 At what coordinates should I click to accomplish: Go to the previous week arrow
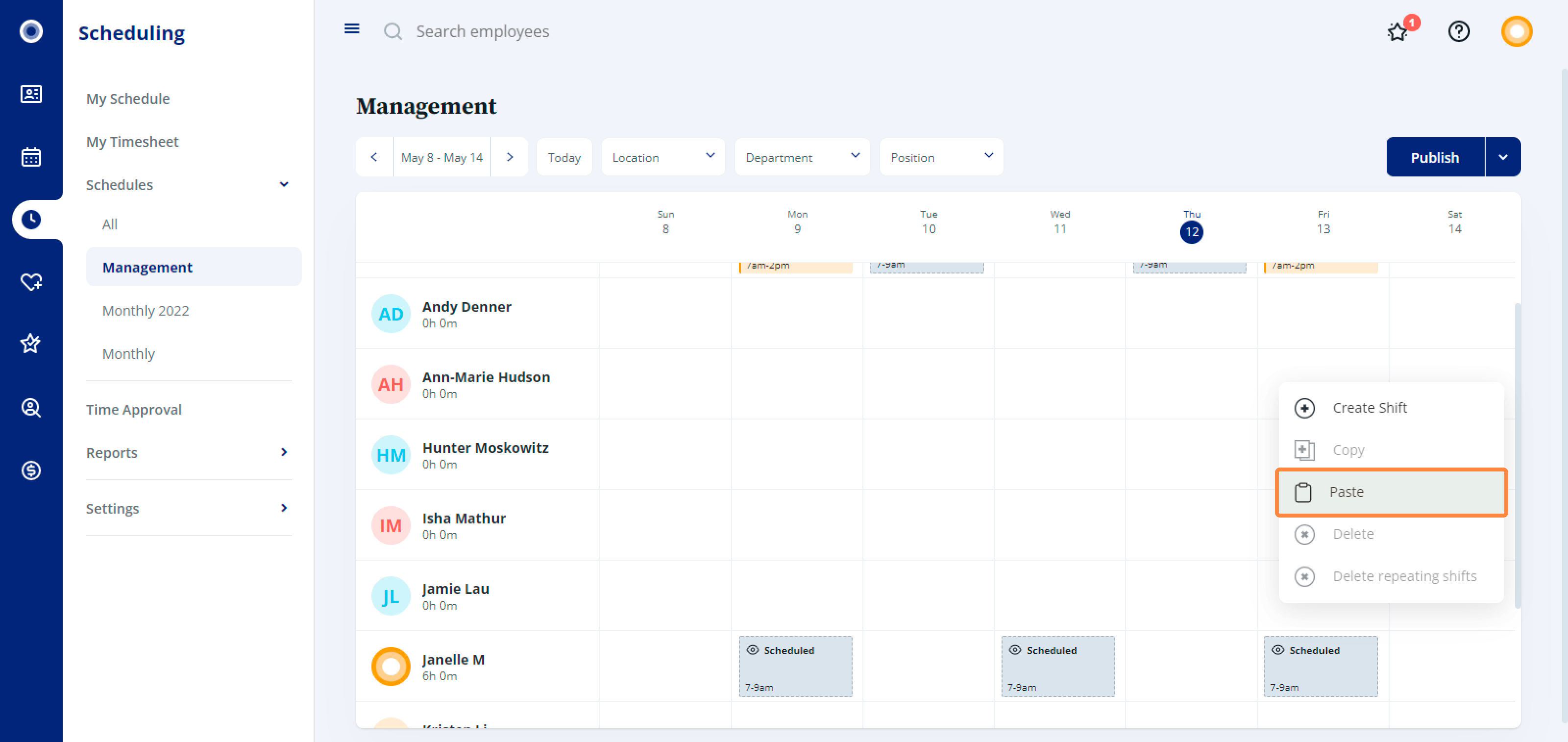374,157
